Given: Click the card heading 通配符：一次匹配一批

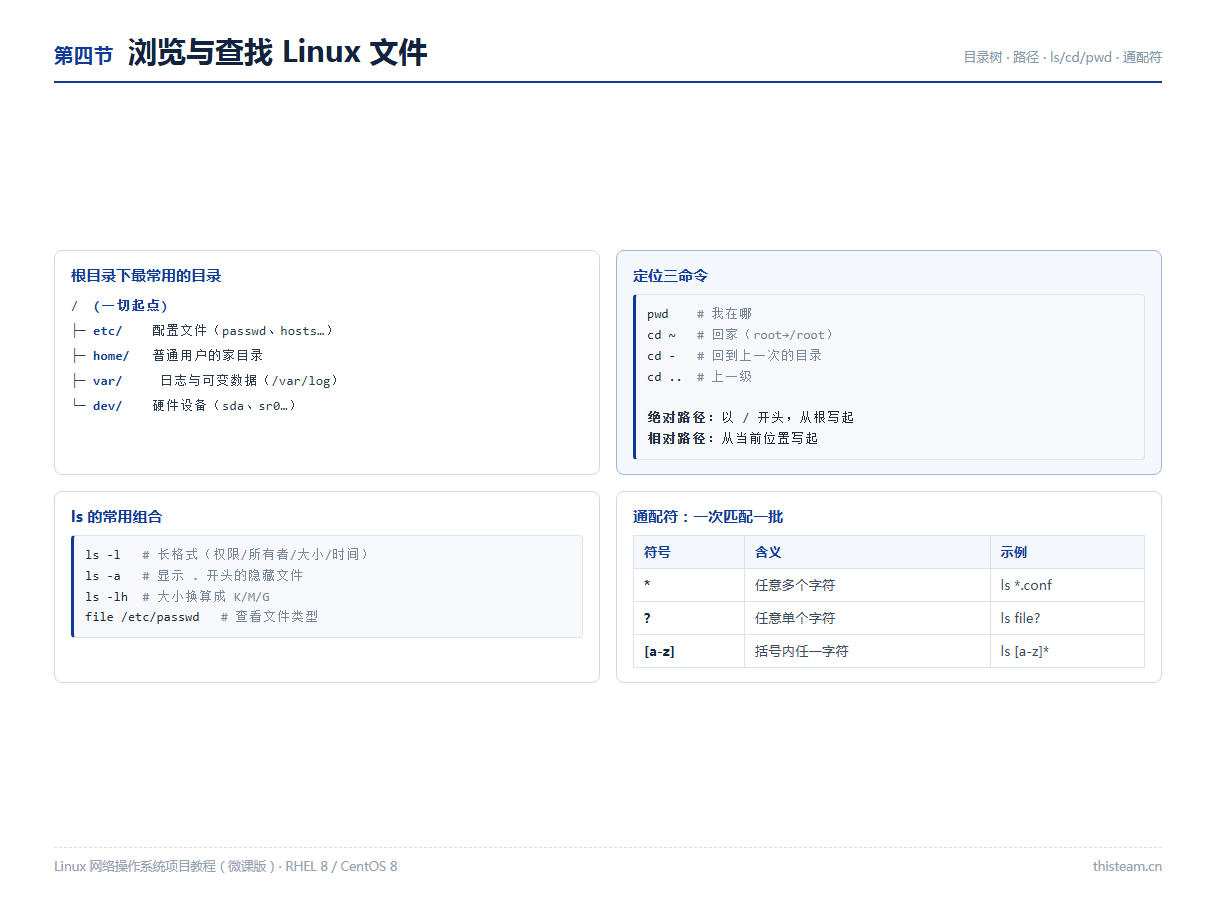Looking at the screenshot, I should point(708,517).
